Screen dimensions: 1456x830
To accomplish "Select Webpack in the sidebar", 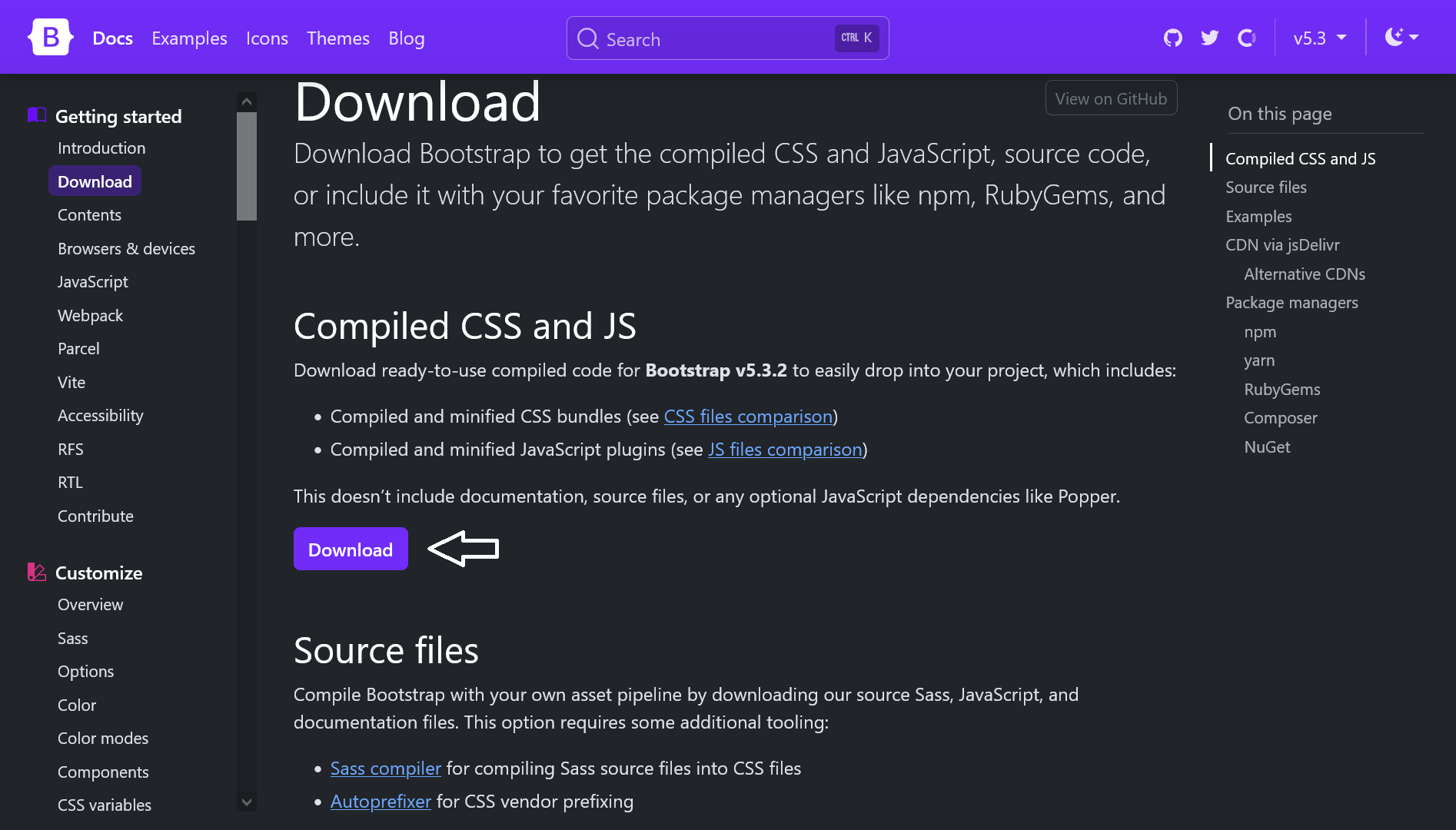I will point(90,315).
